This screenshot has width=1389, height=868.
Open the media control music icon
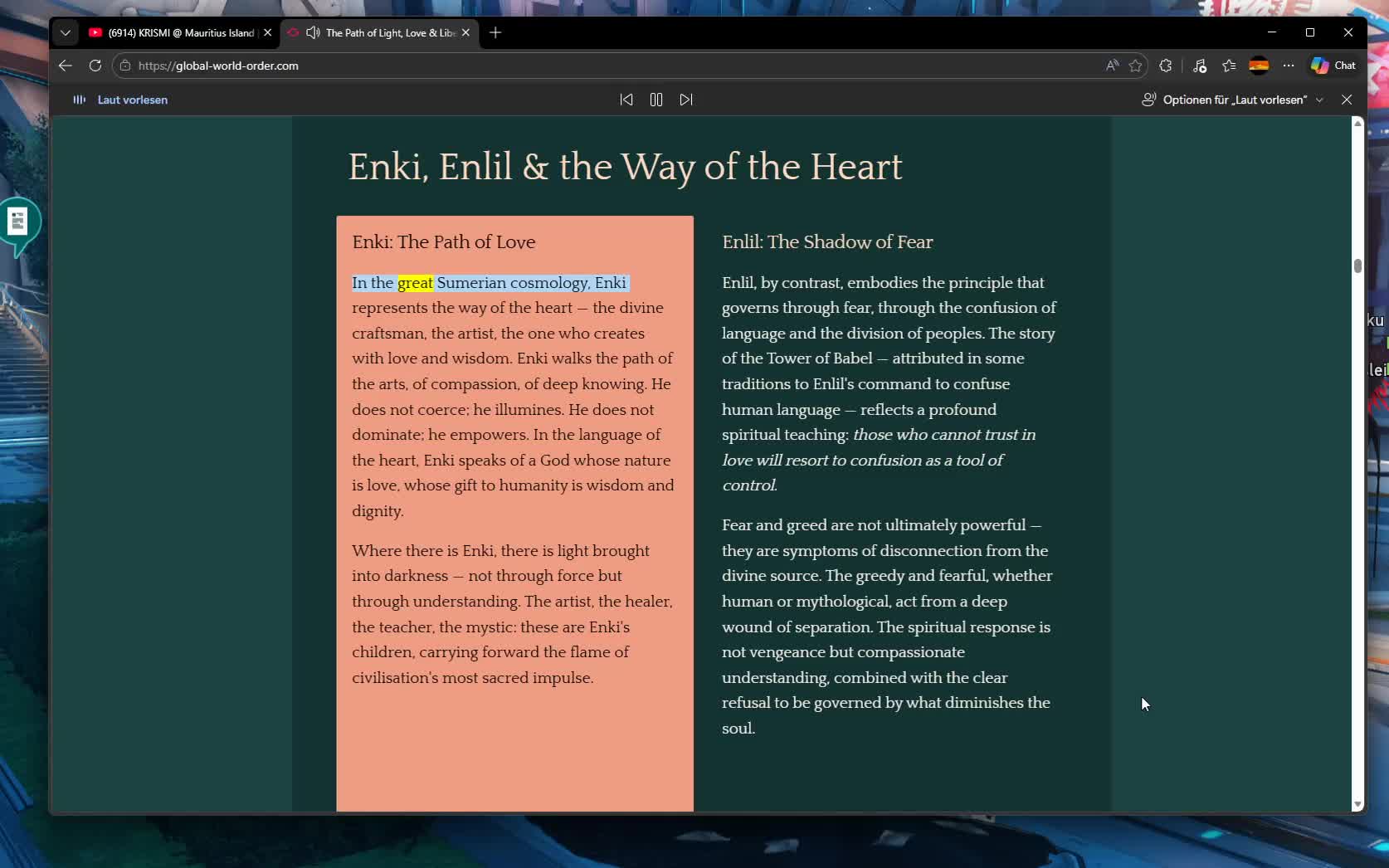[x=1200, y=66]
